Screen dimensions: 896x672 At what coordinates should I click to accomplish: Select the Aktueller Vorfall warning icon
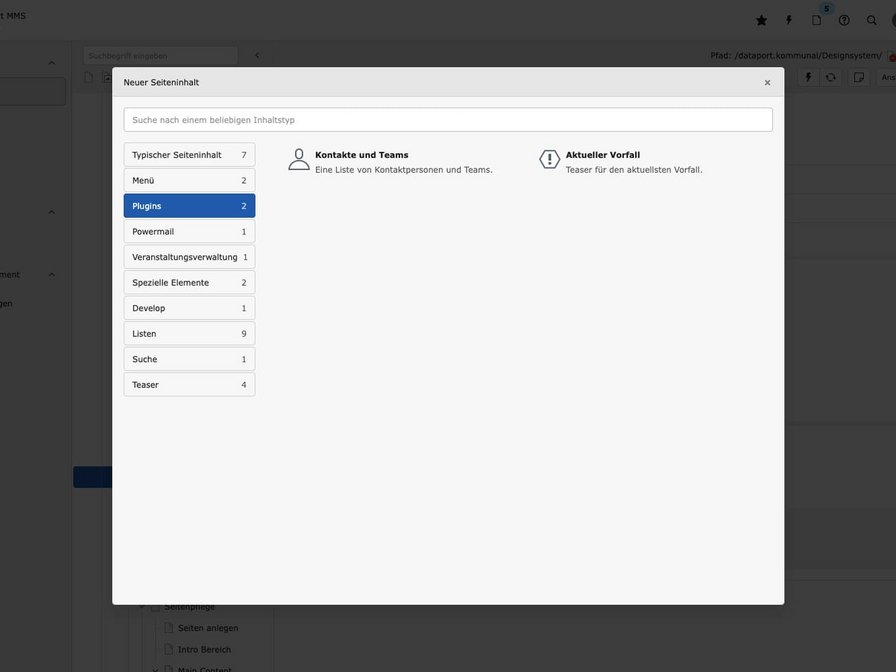[x=549, y=159]
